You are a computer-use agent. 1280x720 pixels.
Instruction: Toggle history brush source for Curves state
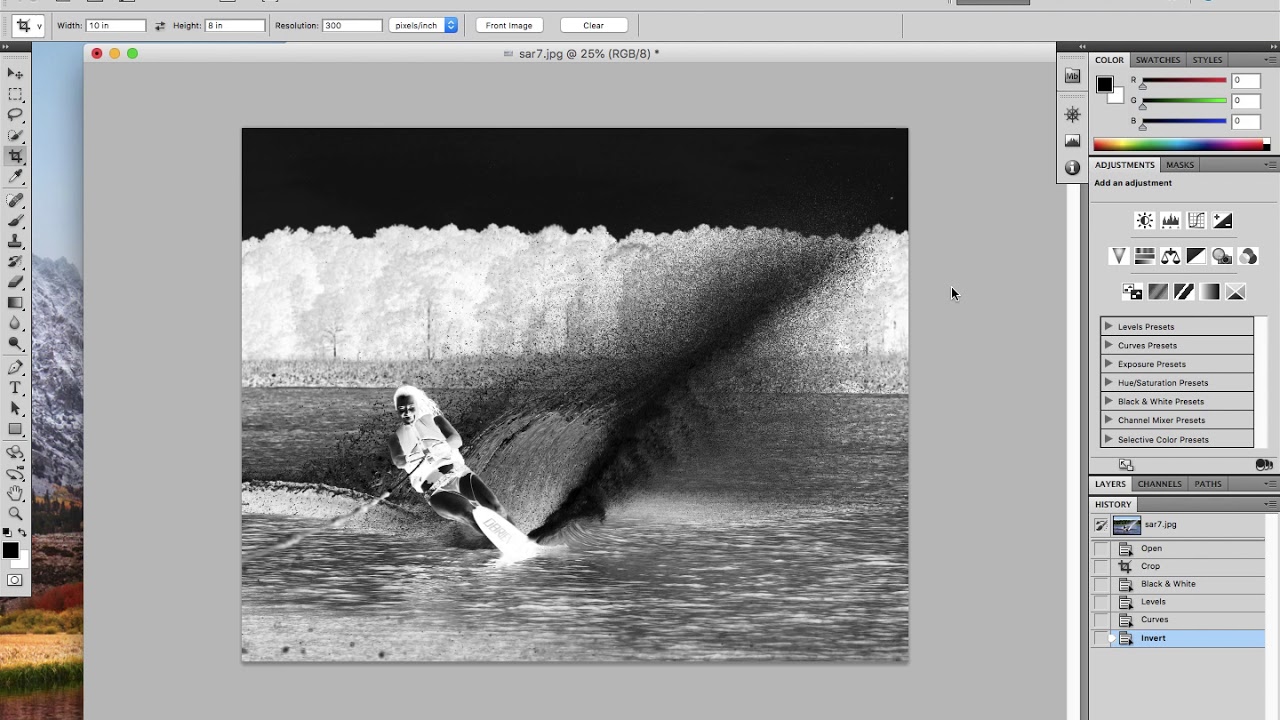[x=1101, y=620]
